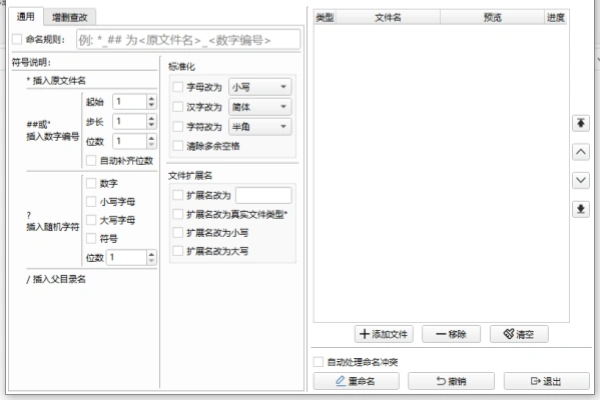Open the 汉字改为 简体 dropdown
600x400 pixels.
point(260,107)
